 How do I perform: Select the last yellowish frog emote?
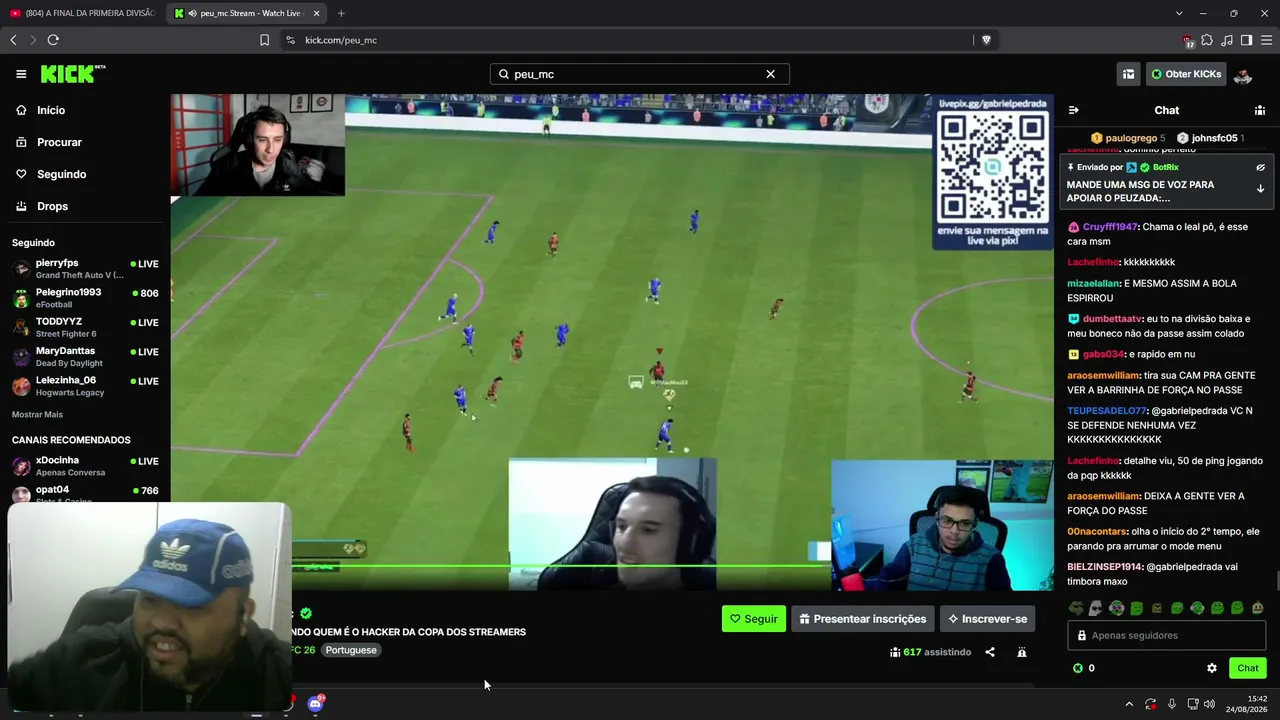1257,608
